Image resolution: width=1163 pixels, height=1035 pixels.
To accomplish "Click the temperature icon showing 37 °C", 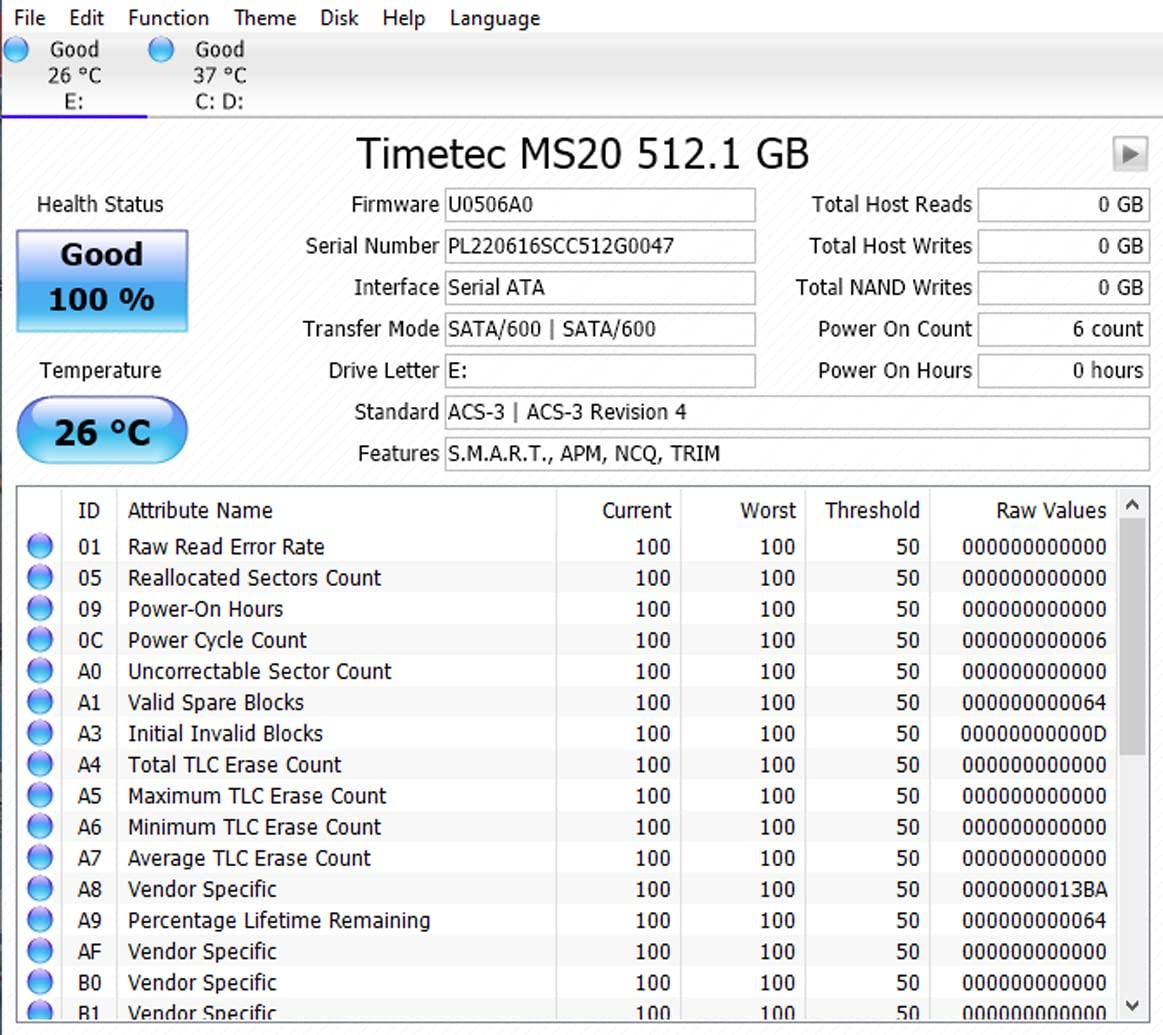I will [160, 48].
